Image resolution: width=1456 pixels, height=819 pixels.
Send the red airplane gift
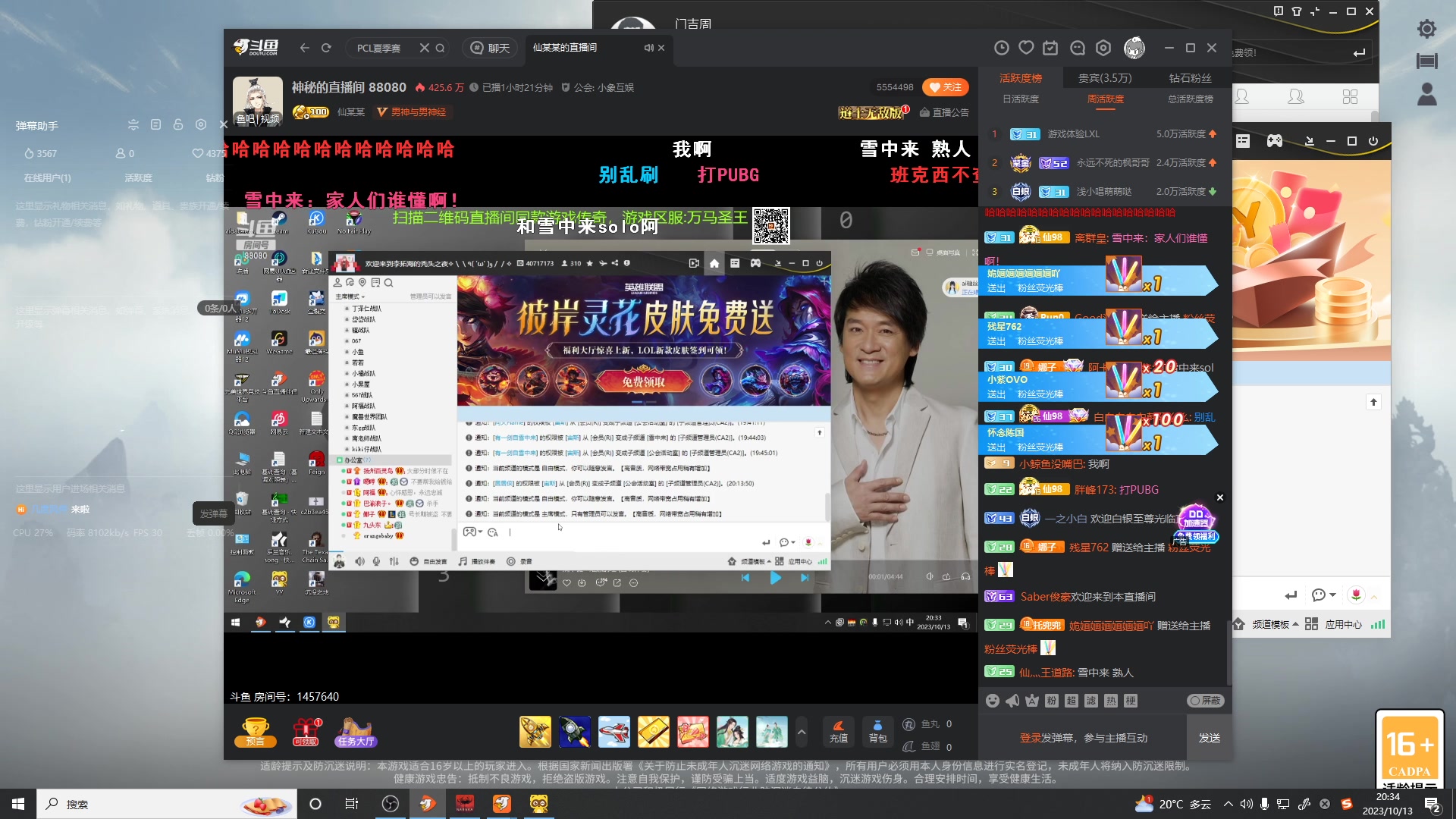[x=614, y=732]
